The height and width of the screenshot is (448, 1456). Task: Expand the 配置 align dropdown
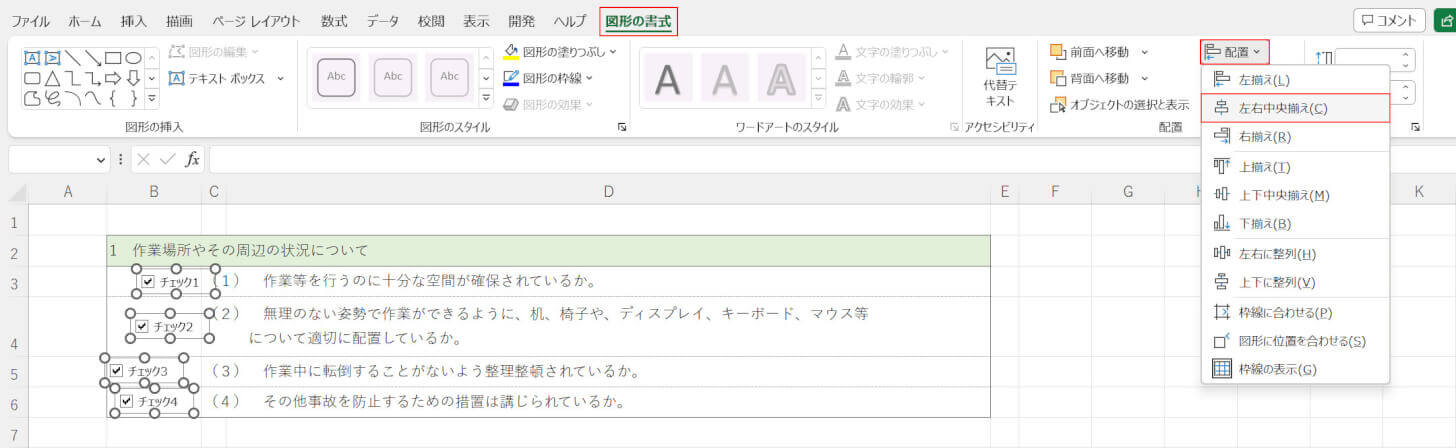point(1235,51)
